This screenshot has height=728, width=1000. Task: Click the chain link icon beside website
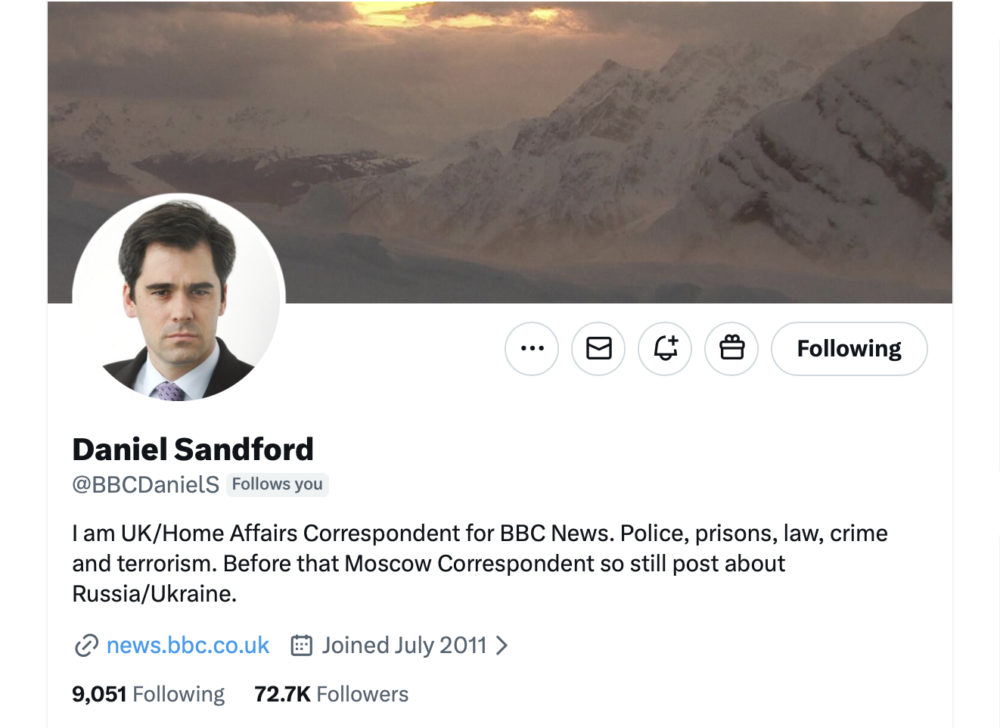(x=86, y=646)
